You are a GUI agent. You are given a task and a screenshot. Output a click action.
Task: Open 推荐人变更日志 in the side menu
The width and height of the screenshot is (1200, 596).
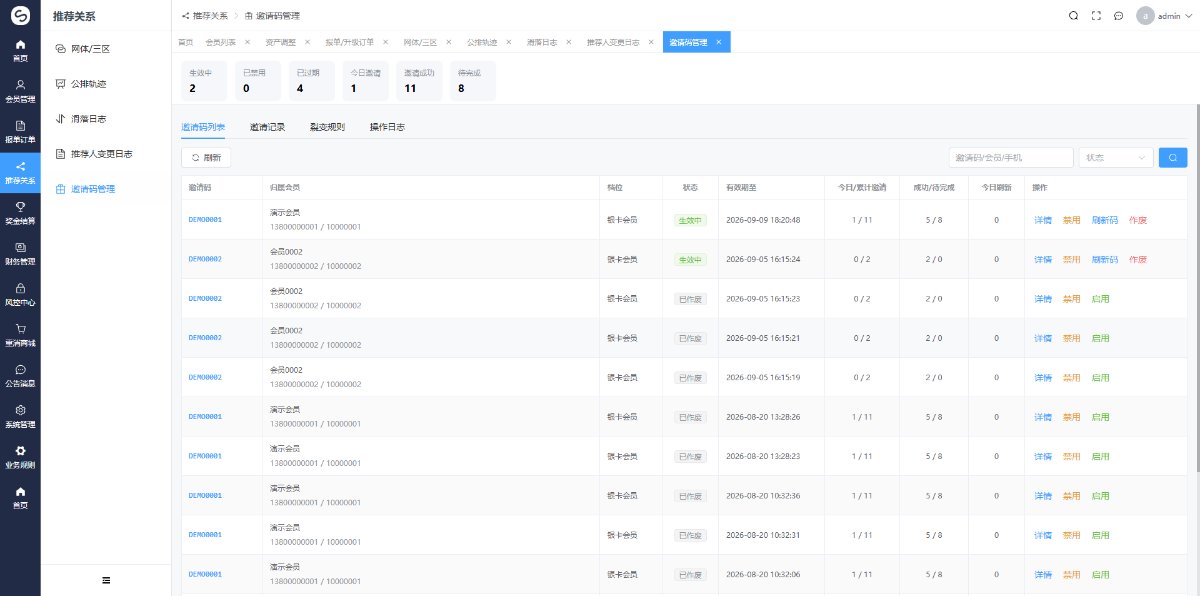pos(106,154)
